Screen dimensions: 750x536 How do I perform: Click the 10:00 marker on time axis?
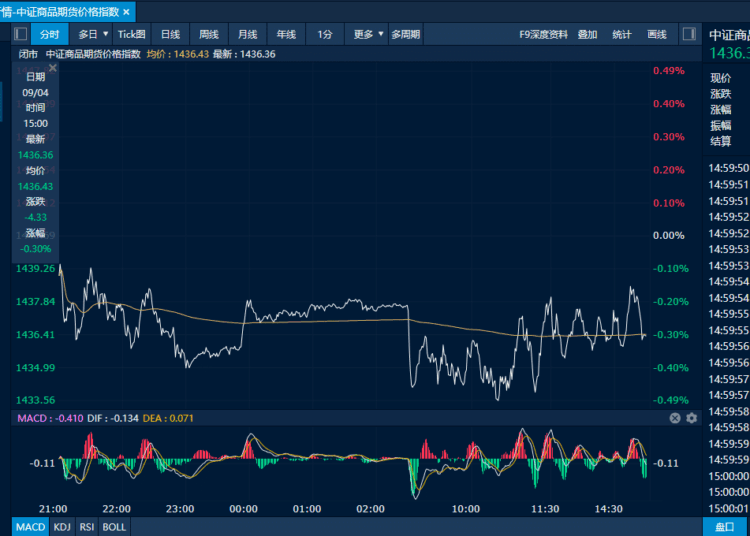466,509
